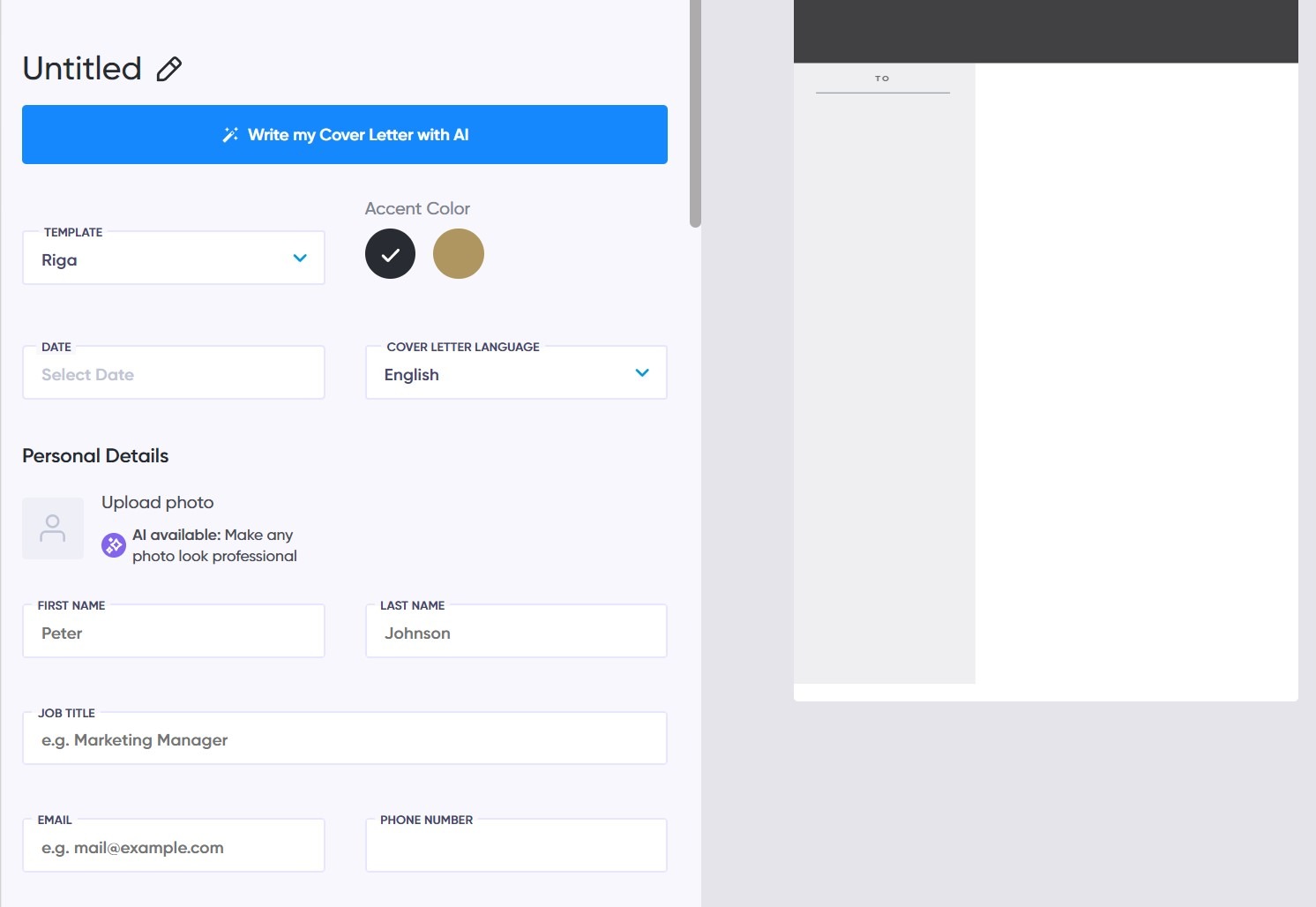Click the Last Name field containing Johnson

[x=515, y=631]
